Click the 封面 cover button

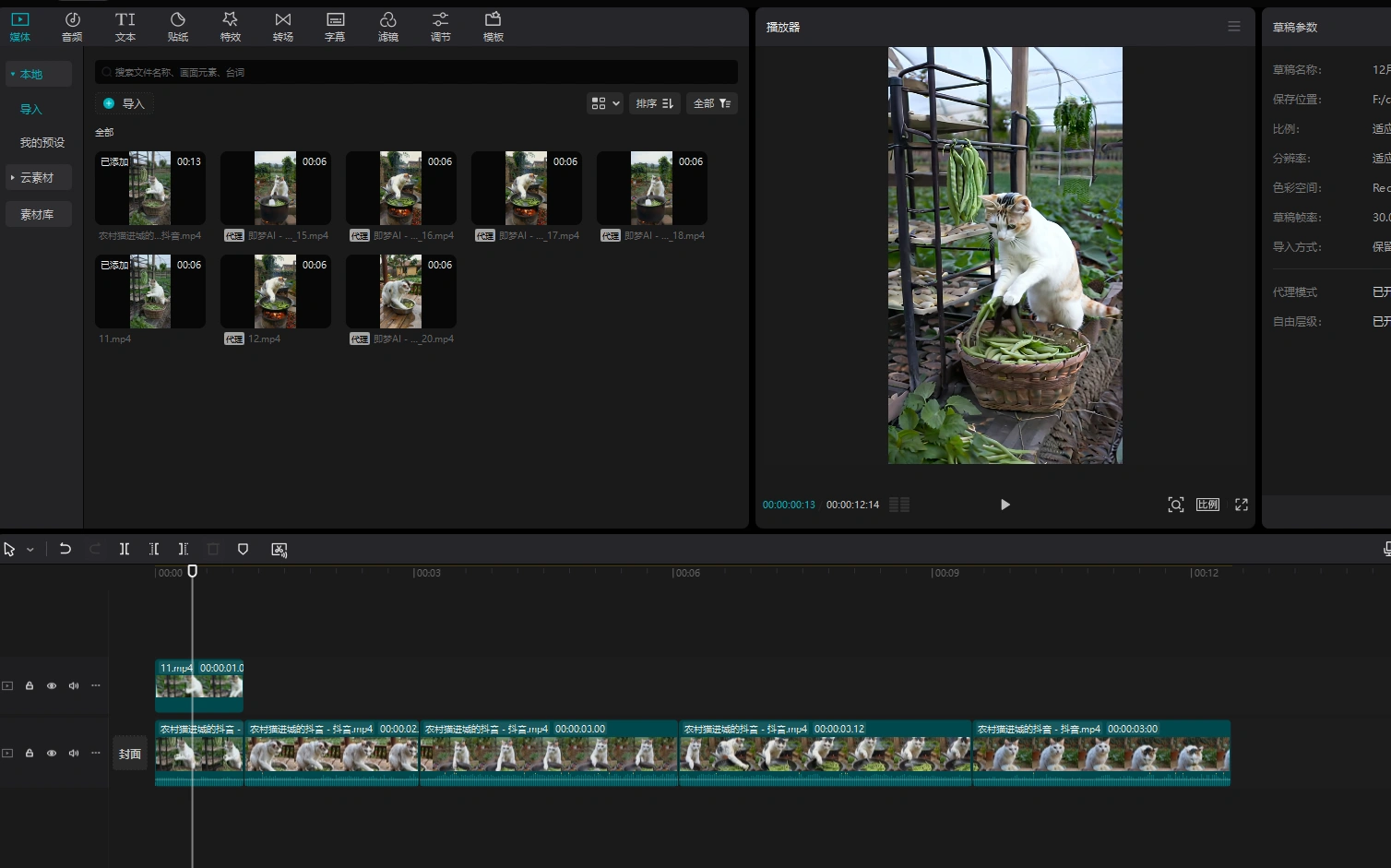130,754
